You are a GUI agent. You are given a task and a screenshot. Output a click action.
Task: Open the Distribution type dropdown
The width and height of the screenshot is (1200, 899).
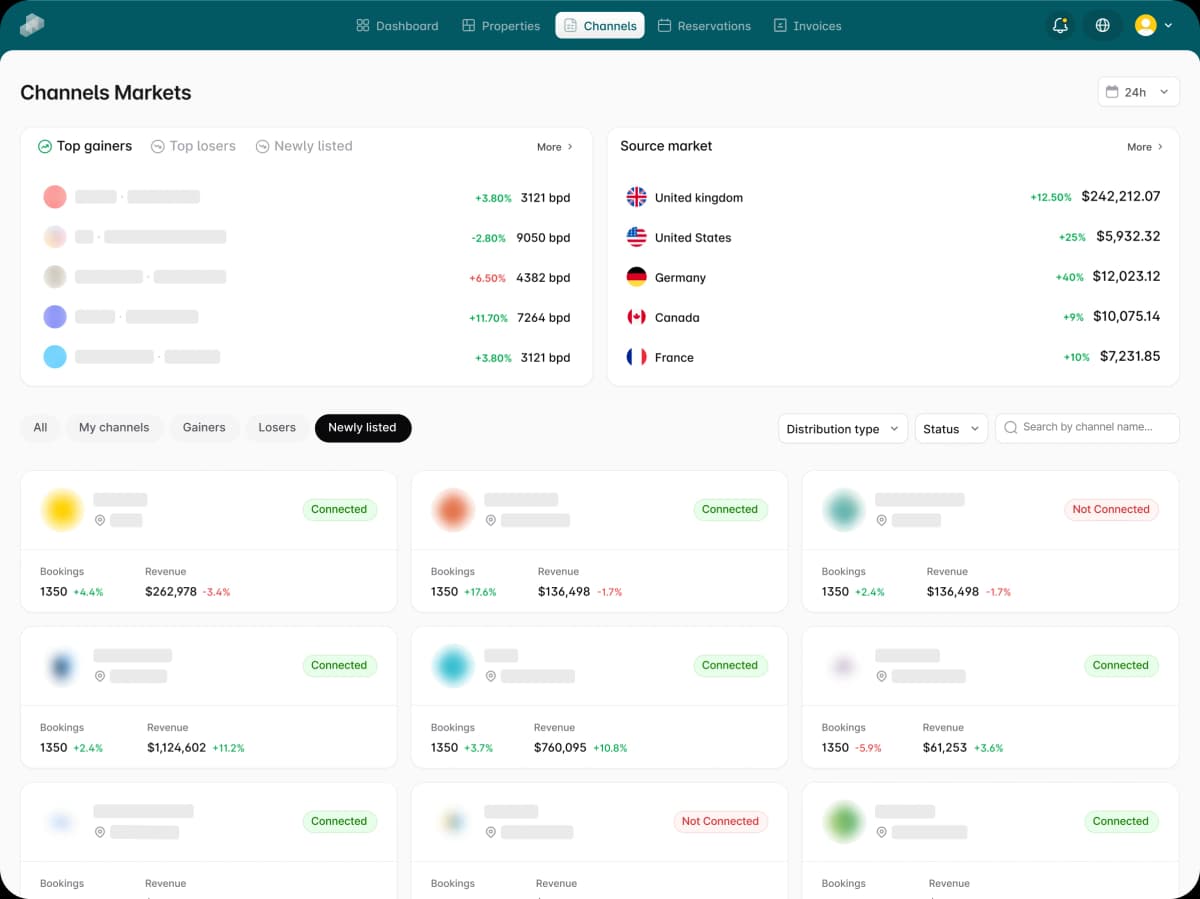point(842,429)
